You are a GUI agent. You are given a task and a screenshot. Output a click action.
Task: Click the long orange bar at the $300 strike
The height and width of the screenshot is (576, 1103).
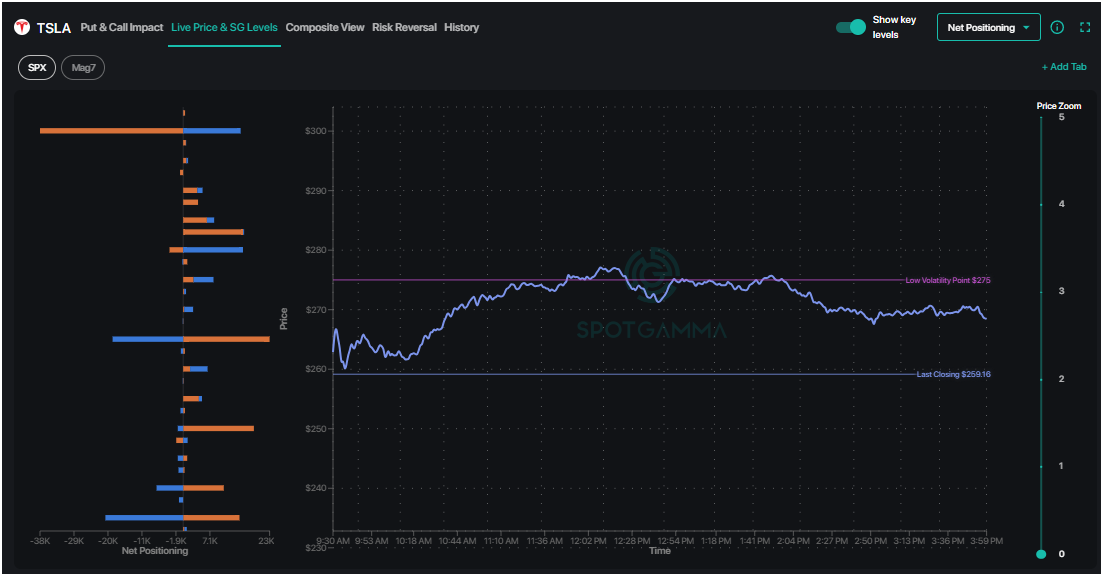coord(111,131)
